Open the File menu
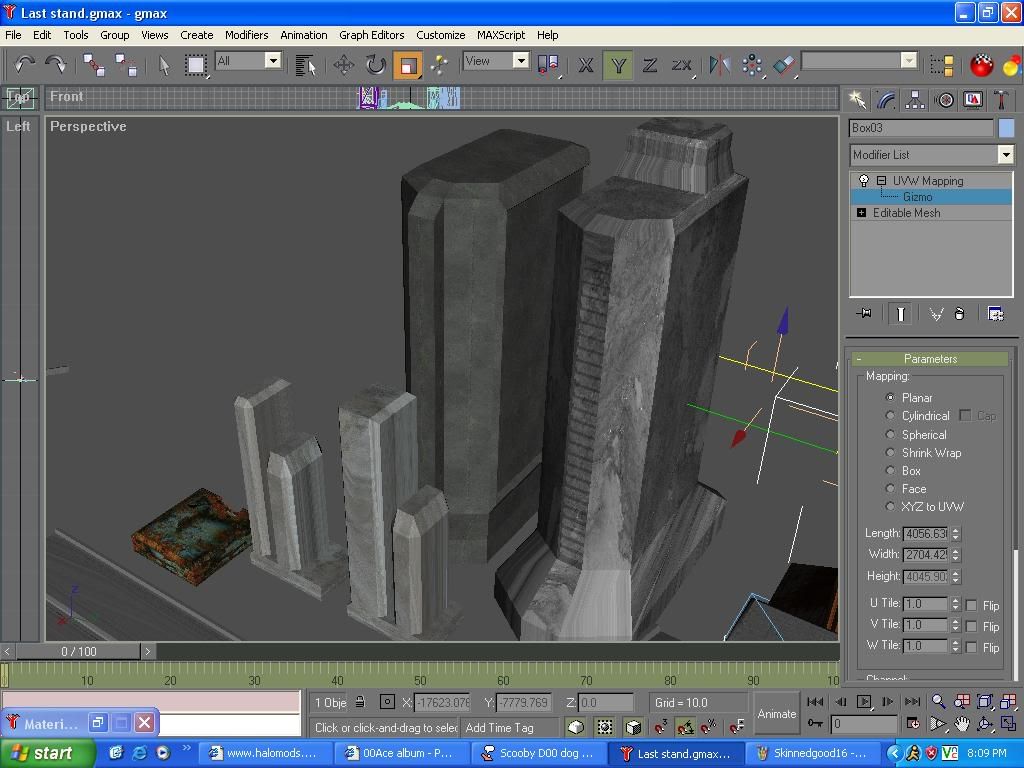Viewport: 1024px width, 768px height. pos(13,35)
